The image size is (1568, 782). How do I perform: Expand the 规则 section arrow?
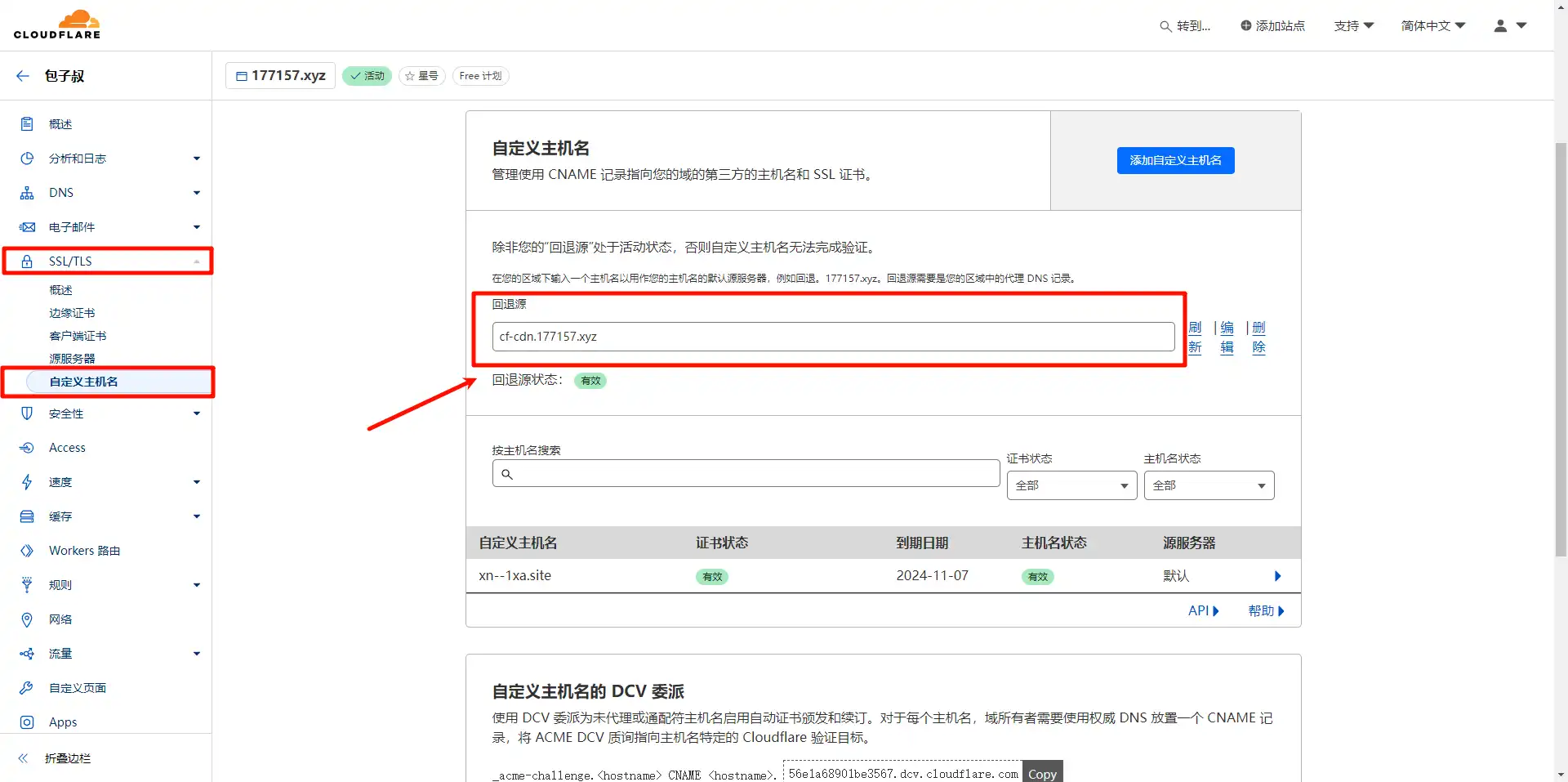tap(197, 585)
